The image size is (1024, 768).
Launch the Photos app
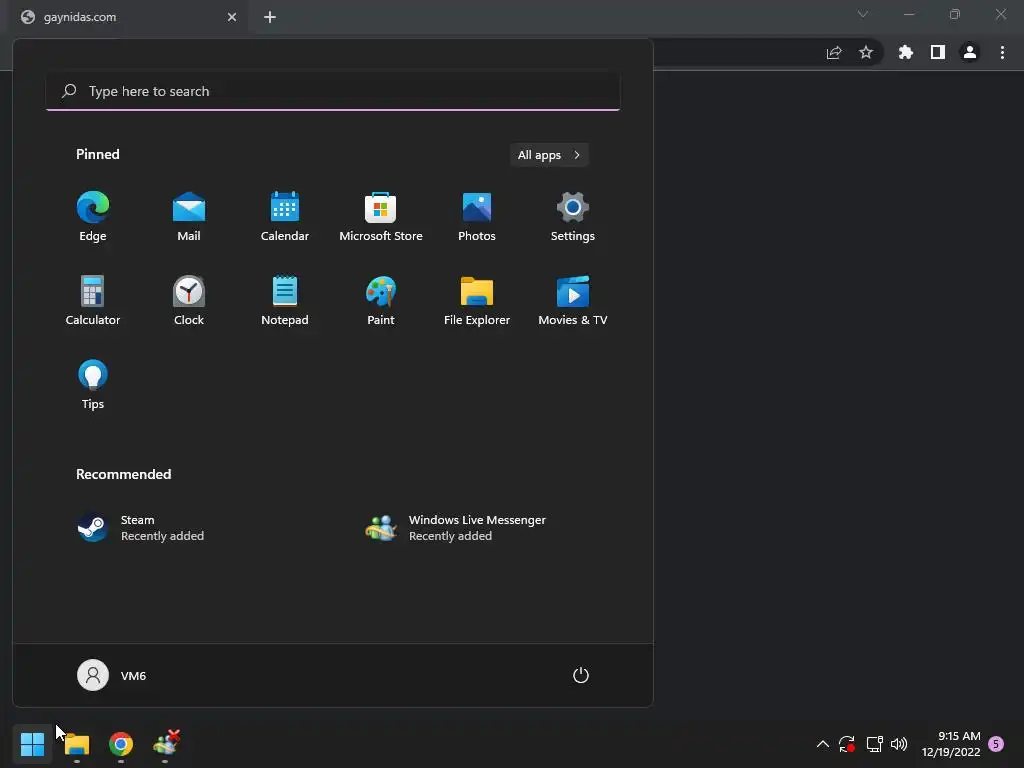pyautogui.click(x=477, y=217)
